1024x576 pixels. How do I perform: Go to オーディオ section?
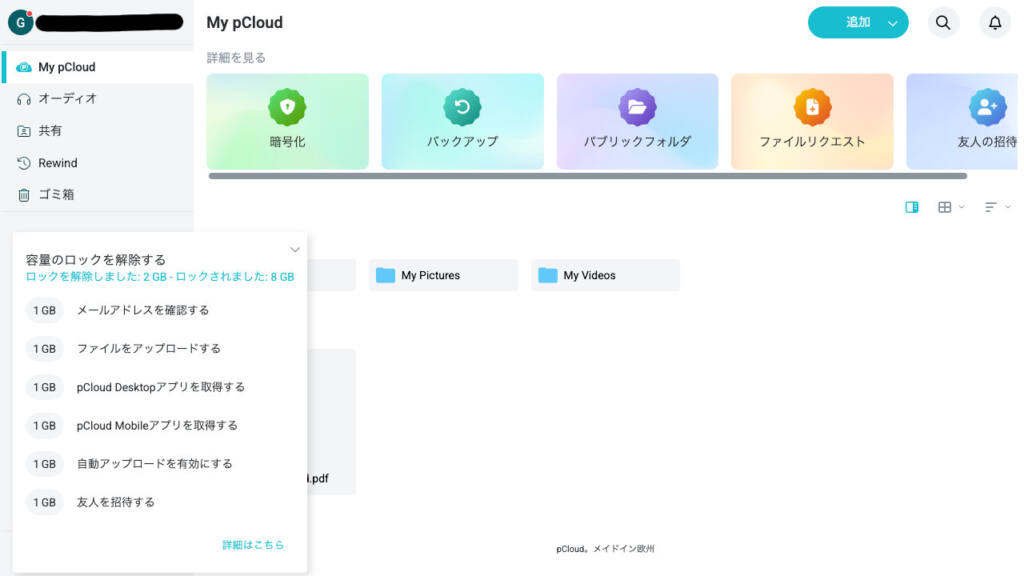pos(98,99)
